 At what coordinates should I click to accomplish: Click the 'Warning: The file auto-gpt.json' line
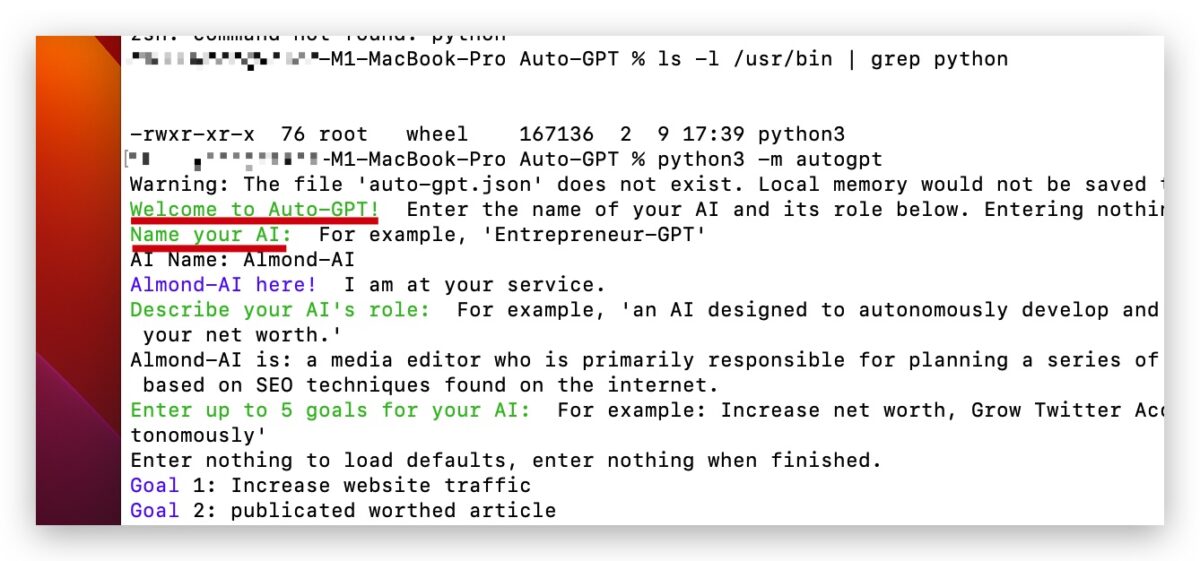click(x=646, y=184)
